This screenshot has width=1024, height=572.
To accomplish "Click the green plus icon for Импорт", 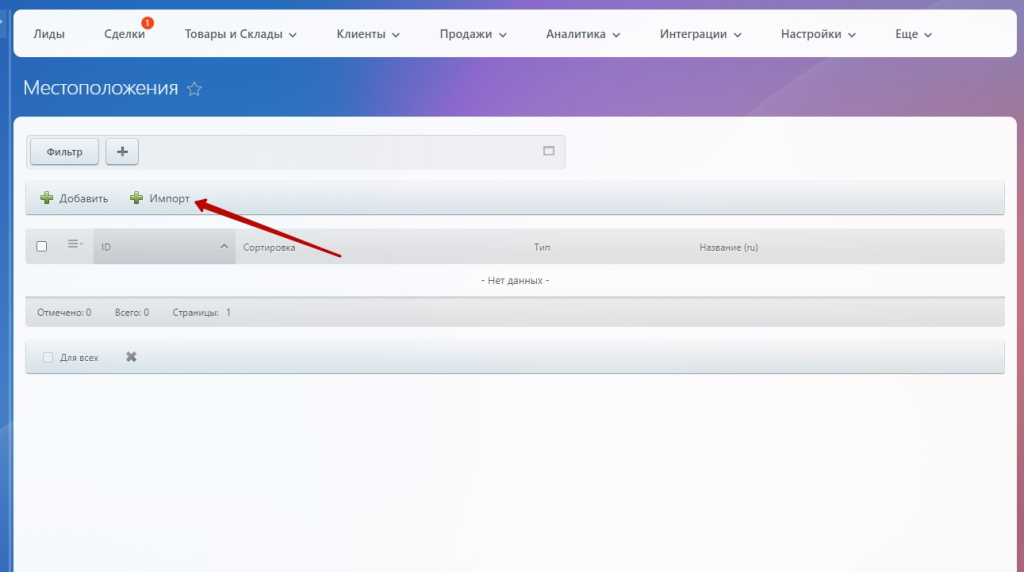I will coord(136,198).
